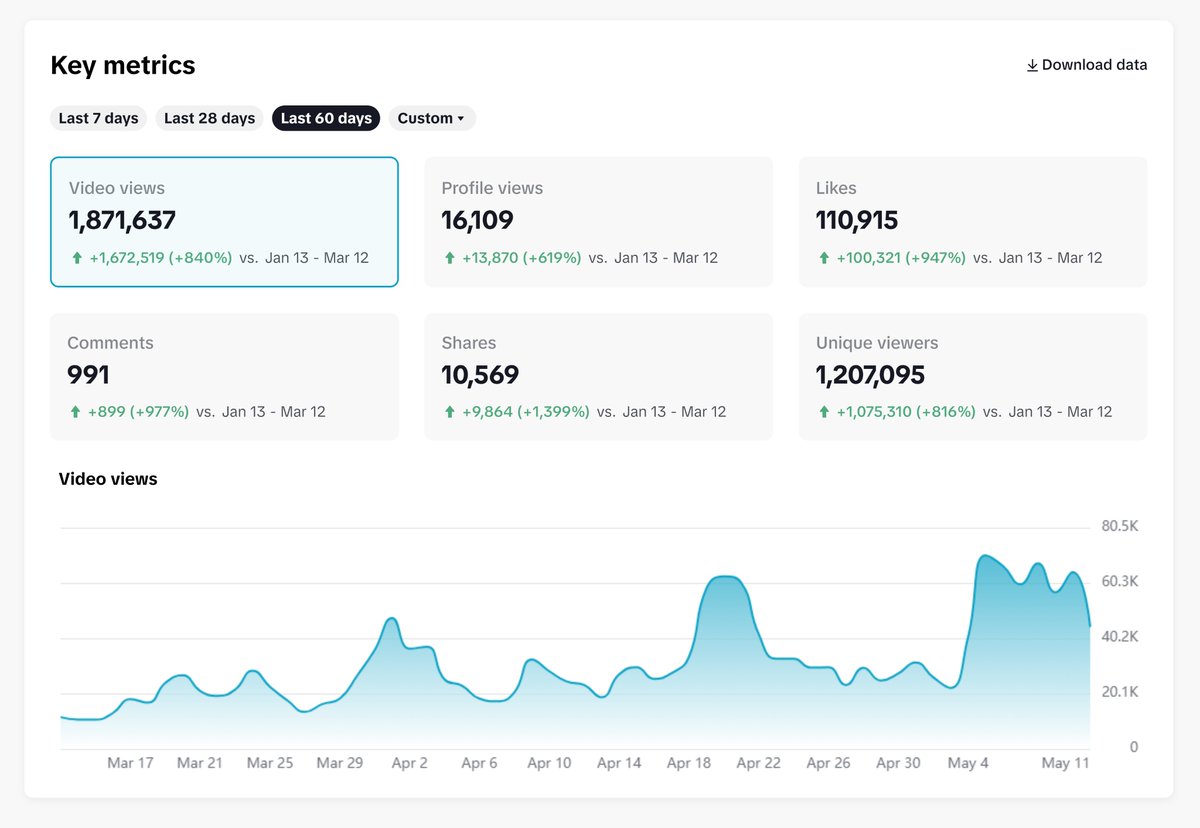This screenshot has height=828, width=1200.
Task: Open the Profile views metric card
Action: pos(598,221)
